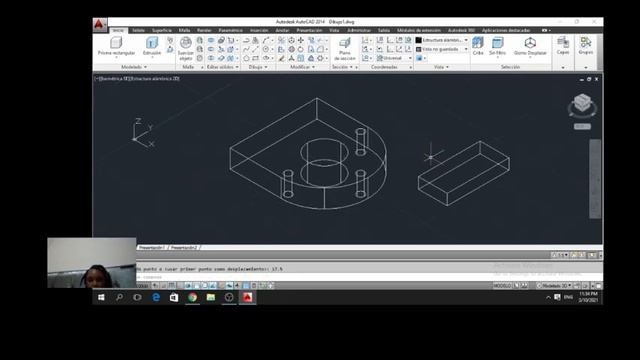
Task: Open the Aplicaciones destacadas ribbon tab
Action: (x=506, y=31)
